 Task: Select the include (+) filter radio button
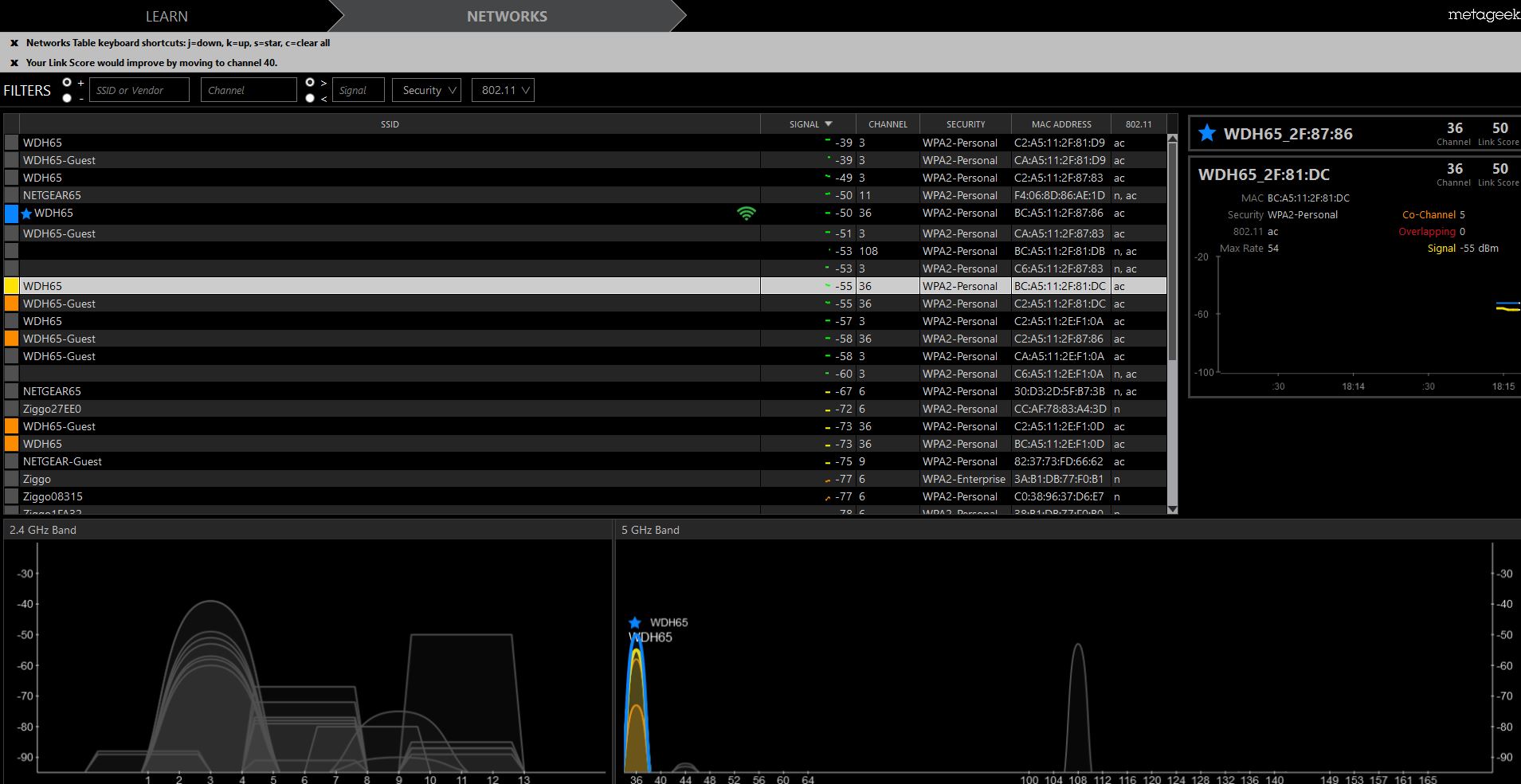[x=67, y=82]
